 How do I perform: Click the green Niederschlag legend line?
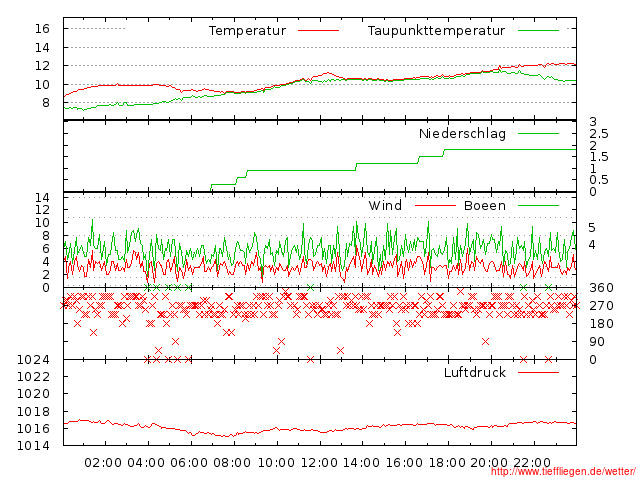pos(538,133)
